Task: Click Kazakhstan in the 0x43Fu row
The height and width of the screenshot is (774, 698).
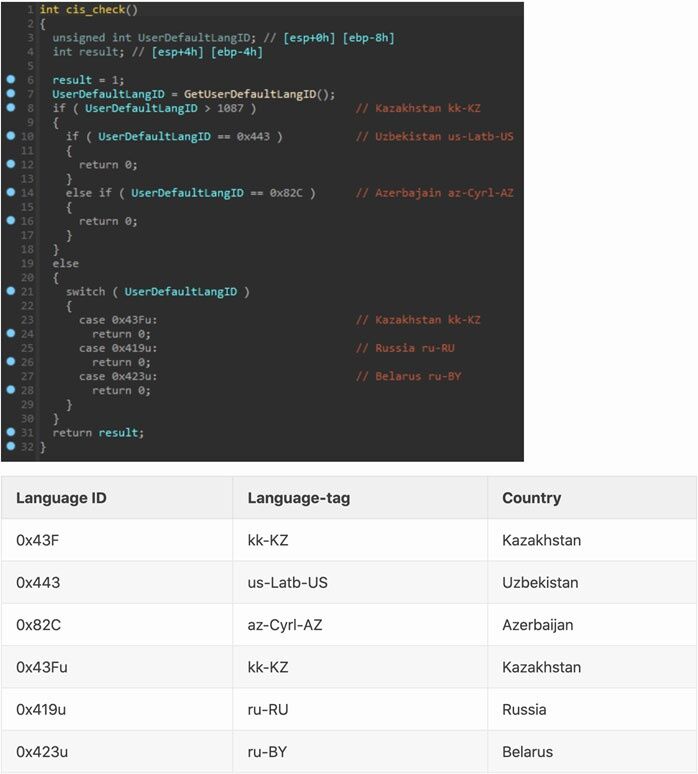Action: coord(542,667)
